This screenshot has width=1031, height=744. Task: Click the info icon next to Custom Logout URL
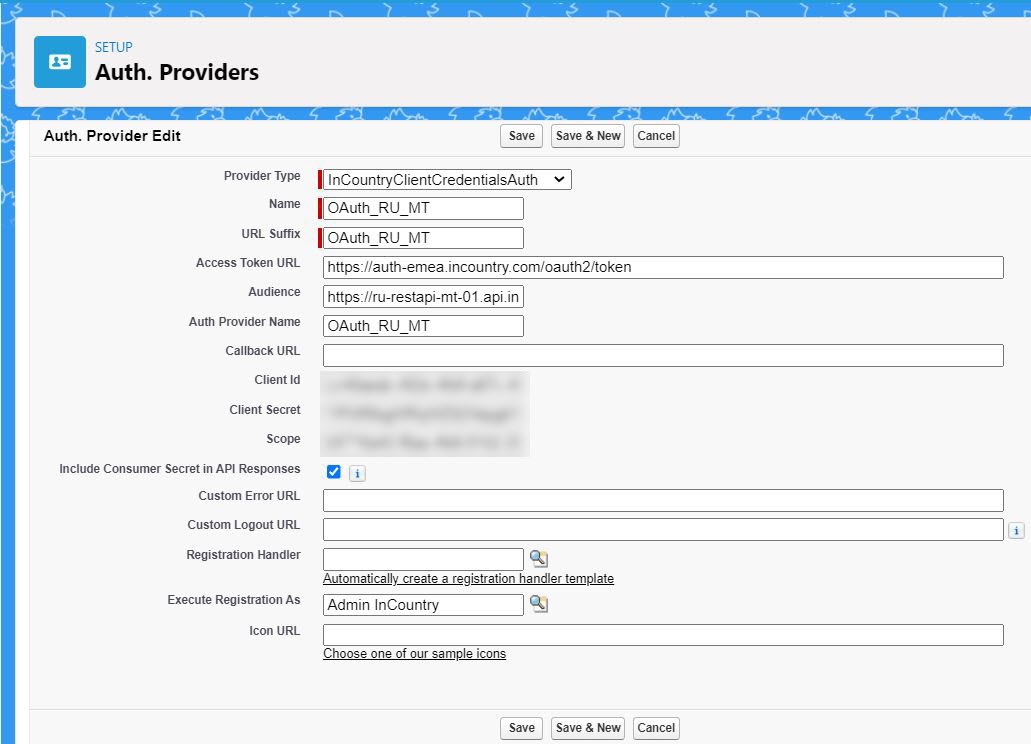[x=1017, y=529]
